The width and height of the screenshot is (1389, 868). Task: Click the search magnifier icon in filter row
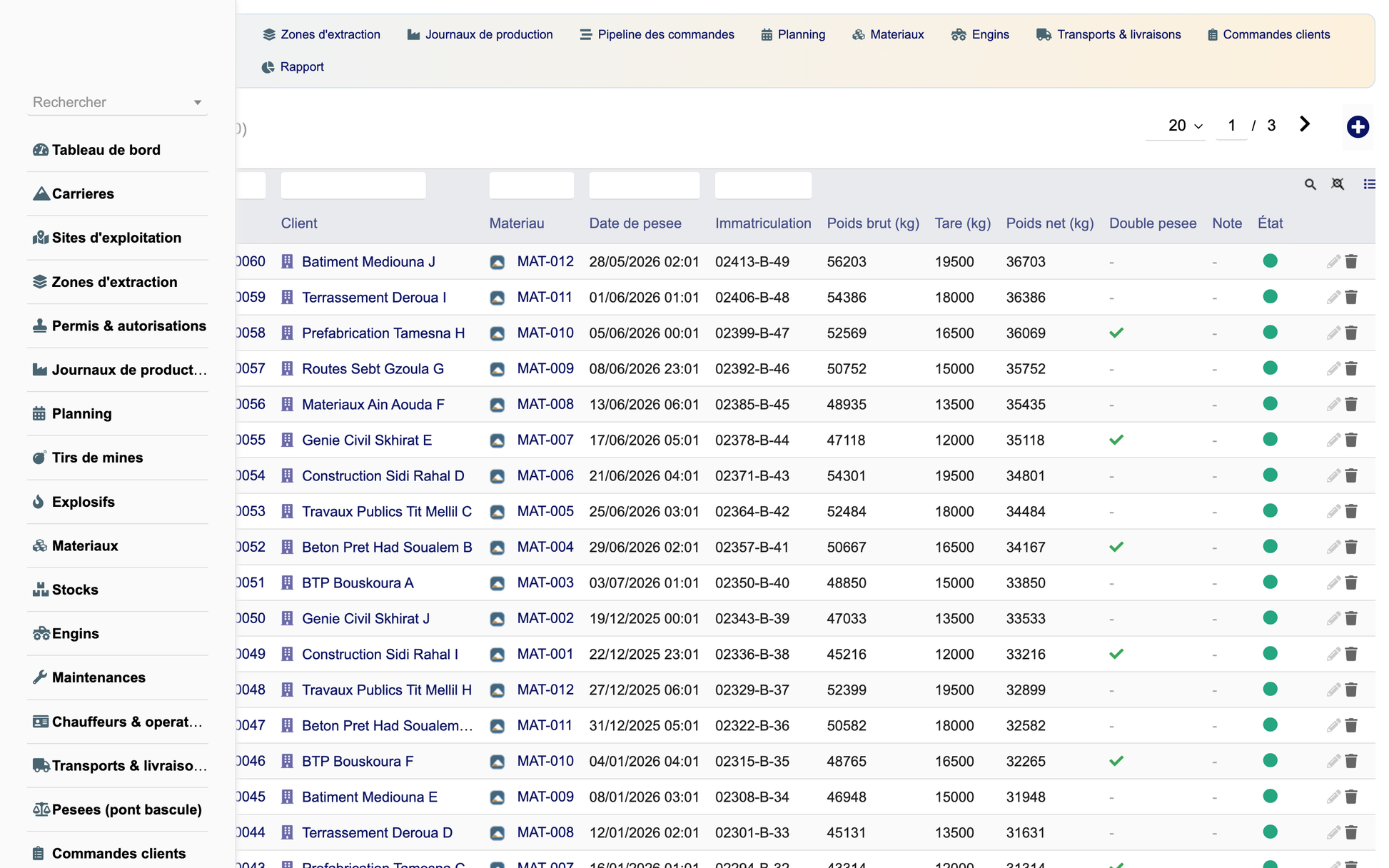(x=1310, y=184)
